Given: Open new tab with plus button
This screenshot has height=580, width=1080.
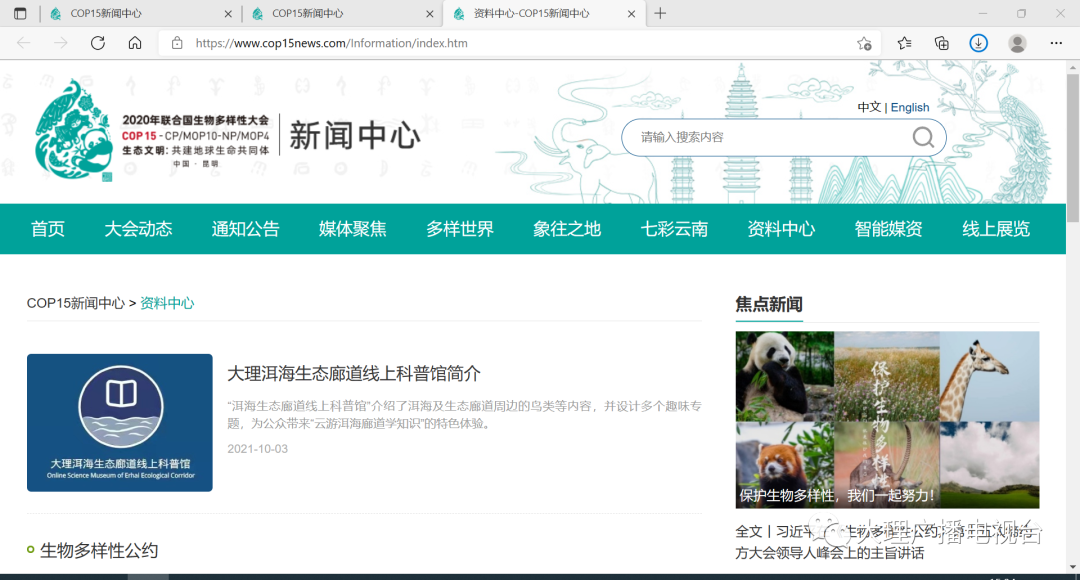Looking at the screenshot, I should pos(660,14).
